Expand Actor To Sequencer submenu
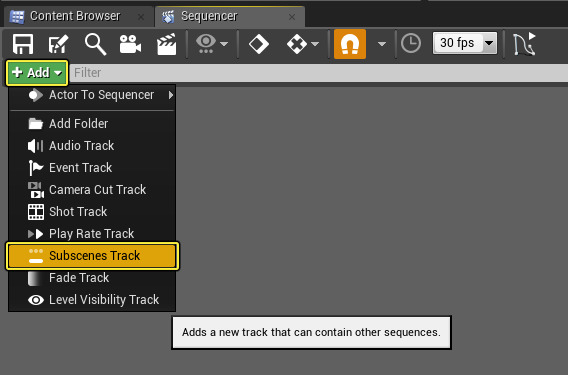 coord(92,95)
